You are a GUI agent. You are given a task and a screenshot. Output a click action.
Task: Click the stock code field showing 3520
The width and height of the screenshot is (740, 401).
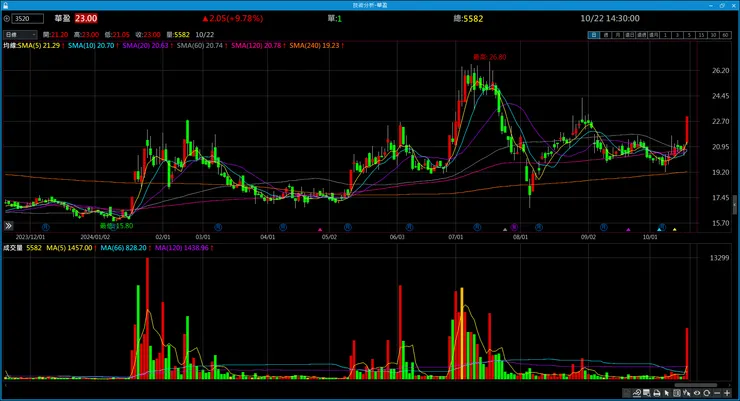pos(28,18)
